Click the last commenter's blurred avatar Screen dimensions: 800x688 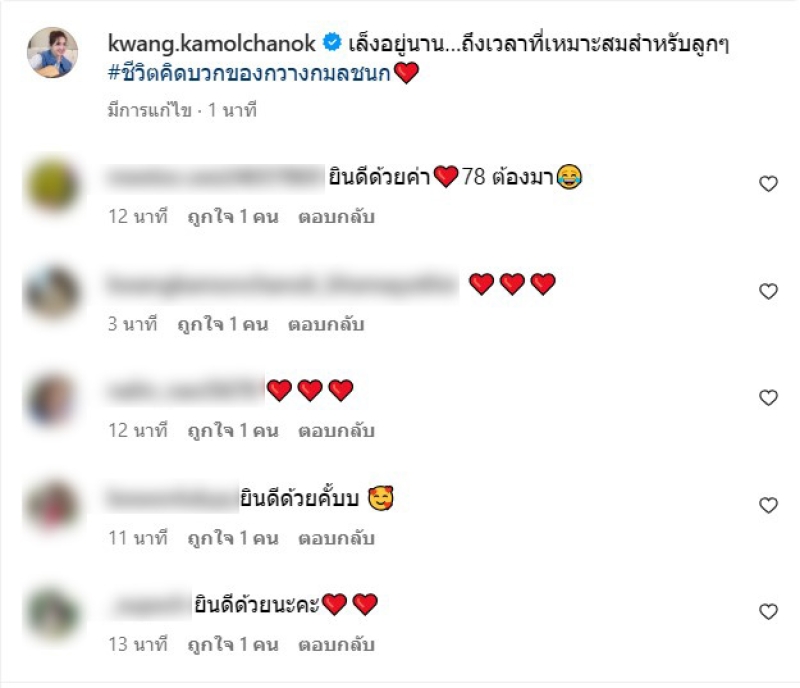[53, 612]
